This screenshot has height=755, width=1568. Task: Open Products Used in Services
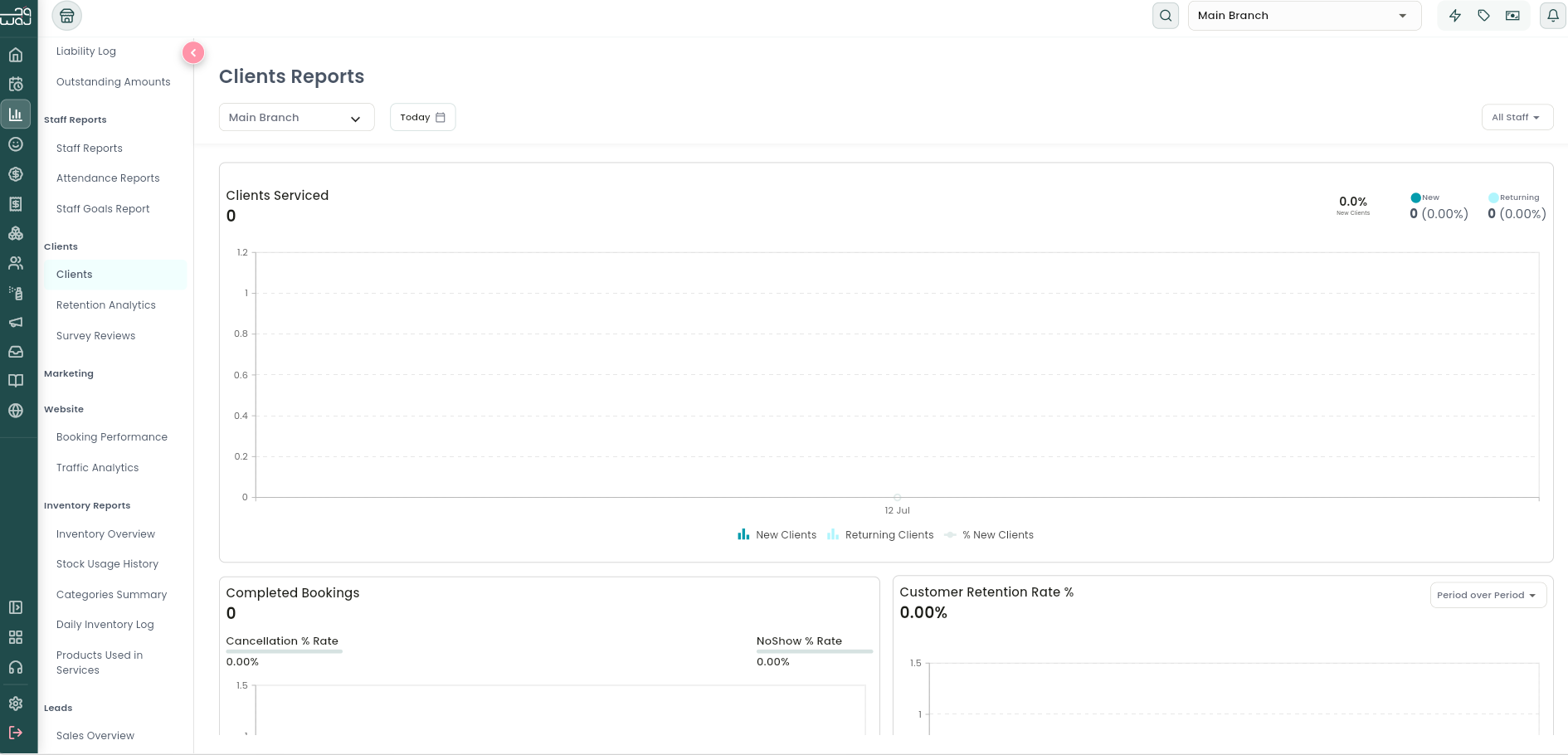click(x=100, y=663)
